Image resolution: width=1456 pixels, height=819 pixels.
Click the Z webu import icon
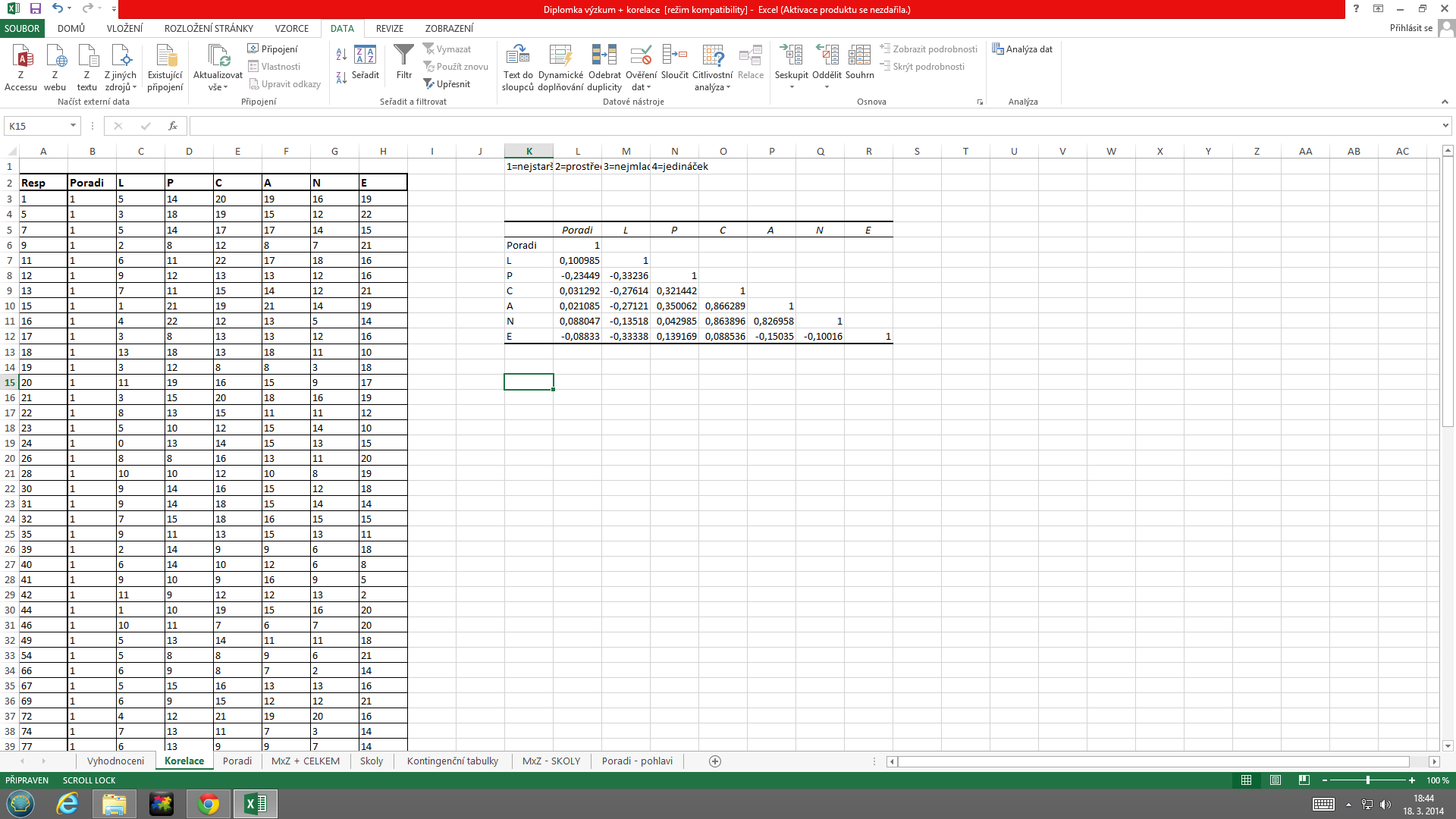[55, 67]
